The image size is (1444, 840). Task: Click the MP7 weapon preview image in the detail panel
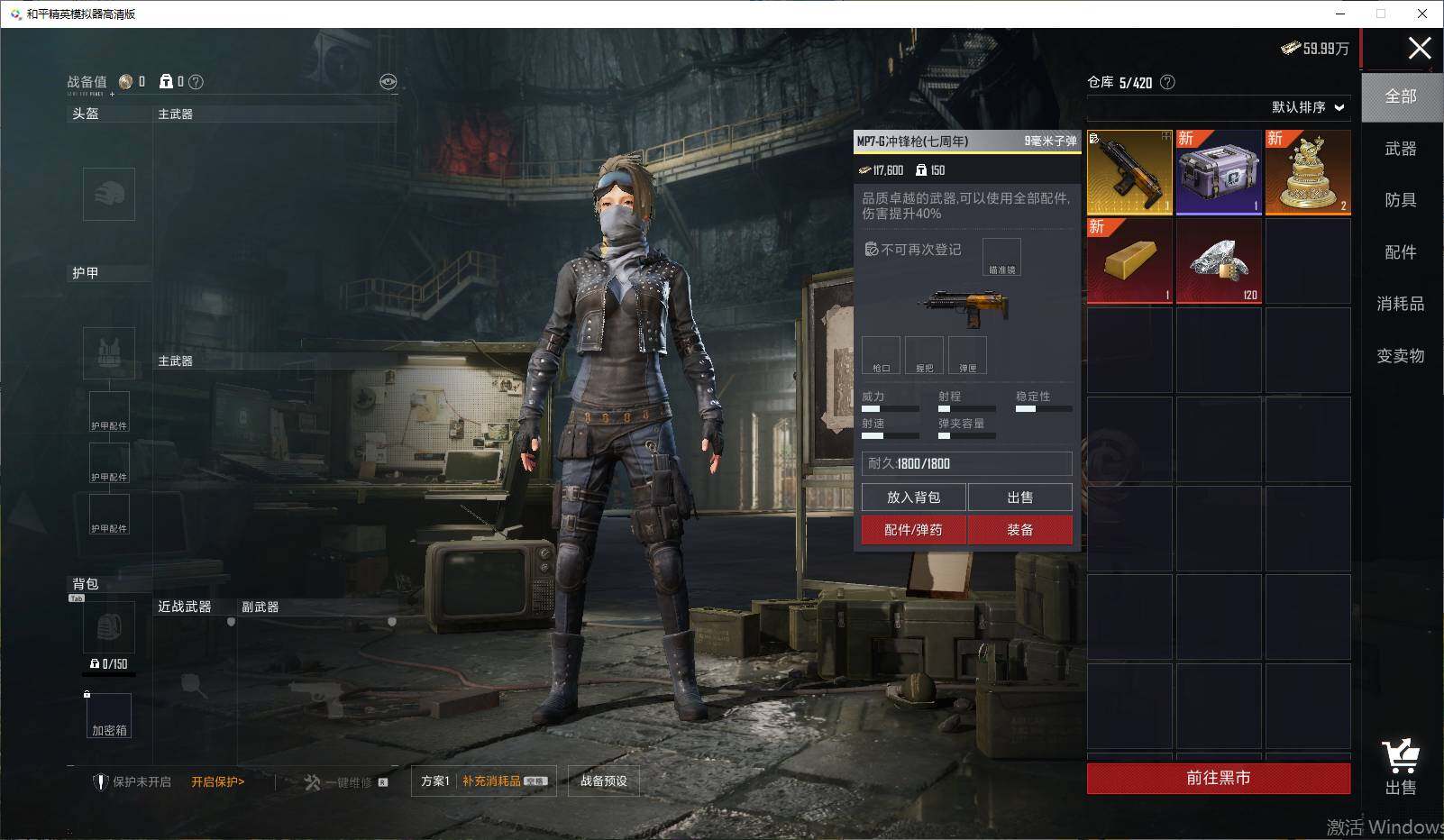[963, 309]
